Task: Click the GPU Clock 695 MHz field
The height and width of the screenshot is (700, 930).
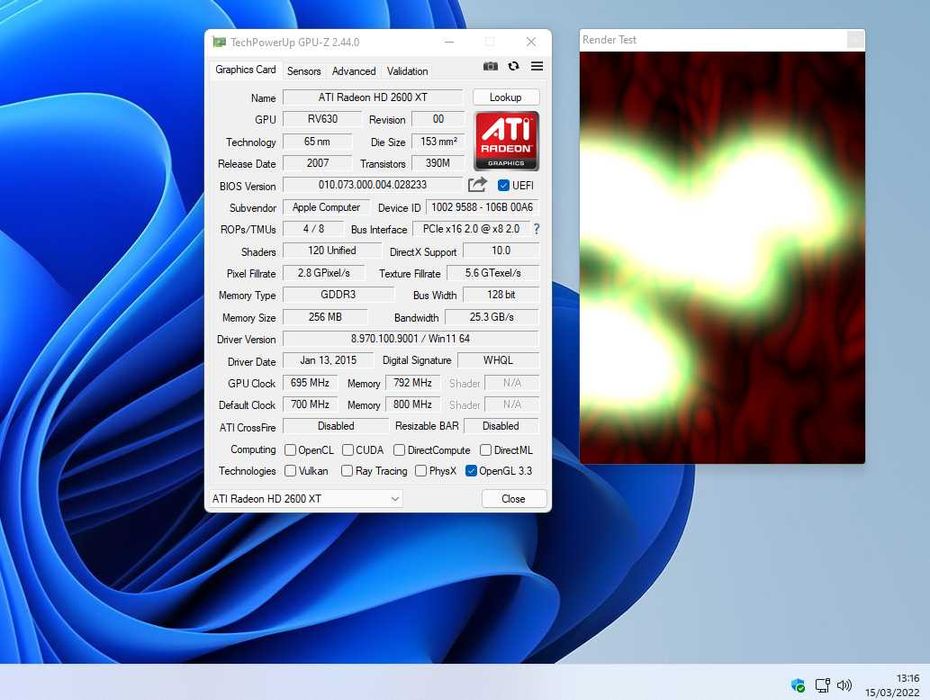Action: click(310, 383)
